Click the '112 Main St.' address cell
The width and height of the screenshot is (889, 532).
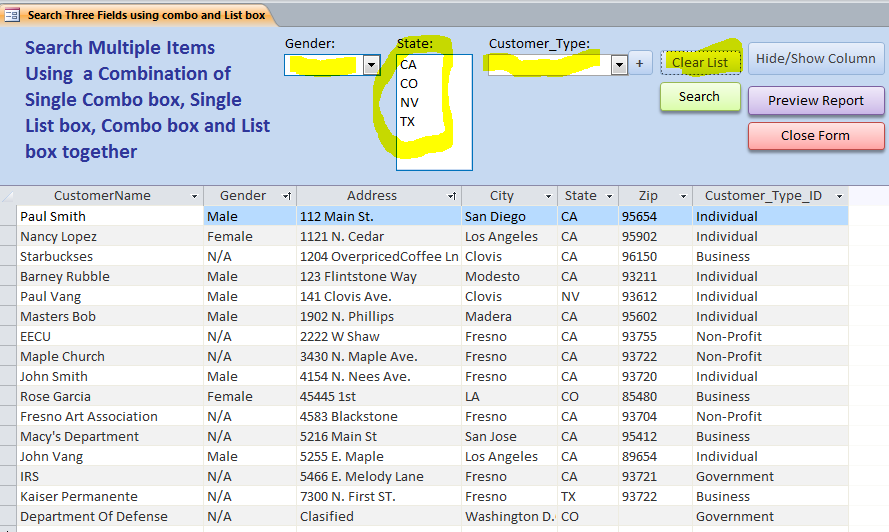coord(379,216)
